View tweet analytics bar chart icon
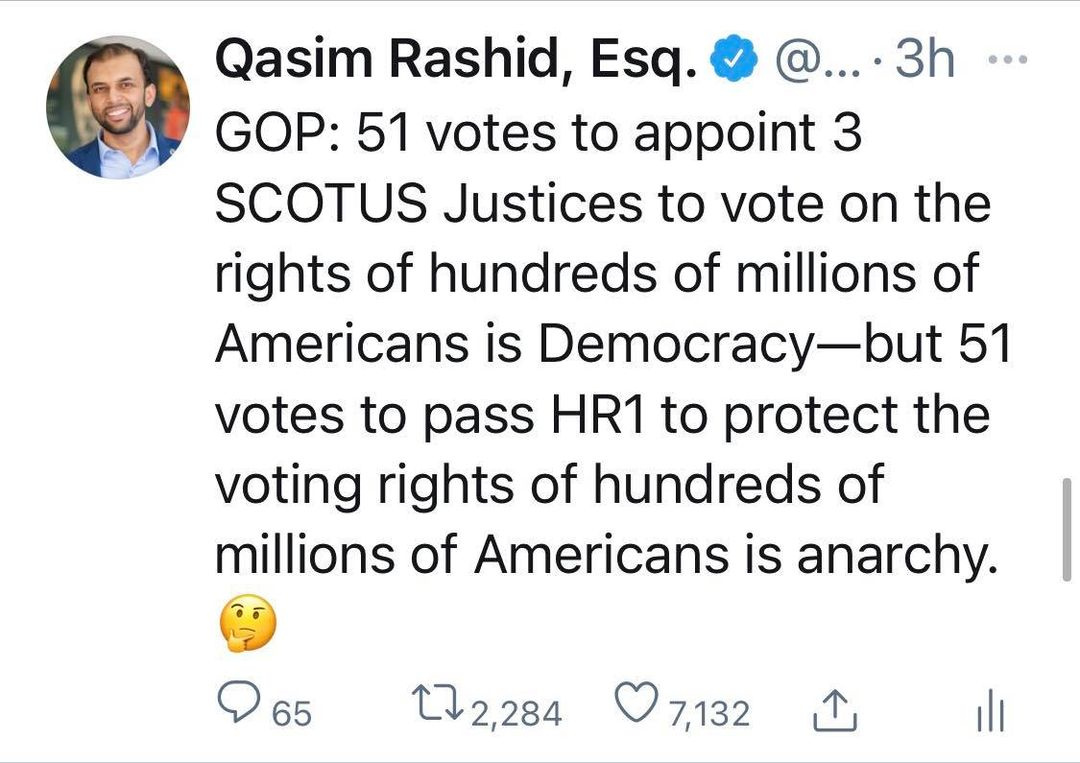The height and width of the screenshot is (763, 1080). pos(990,711)
